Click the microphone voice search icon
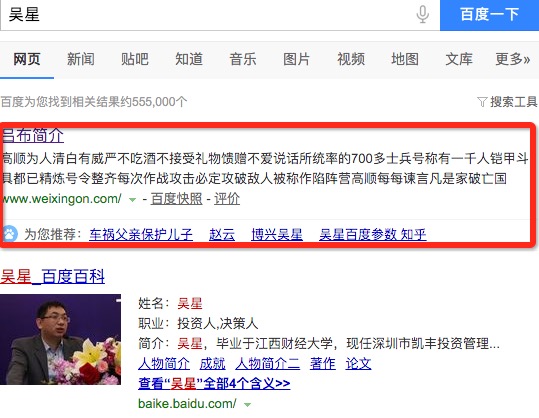 pyautogui.click(x=422, y=14)
